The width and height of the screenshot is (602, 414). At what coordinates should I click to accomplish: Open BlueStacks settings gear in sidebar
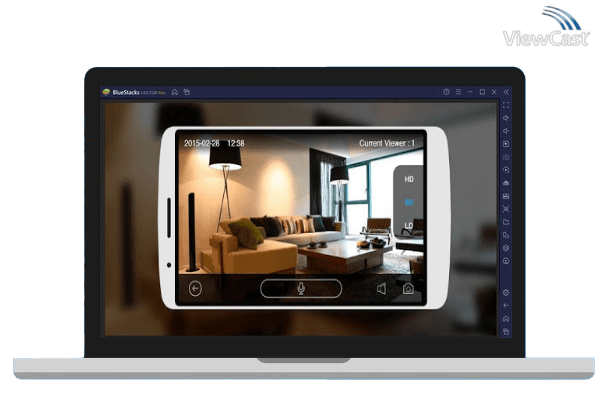[x=506, y=292]
